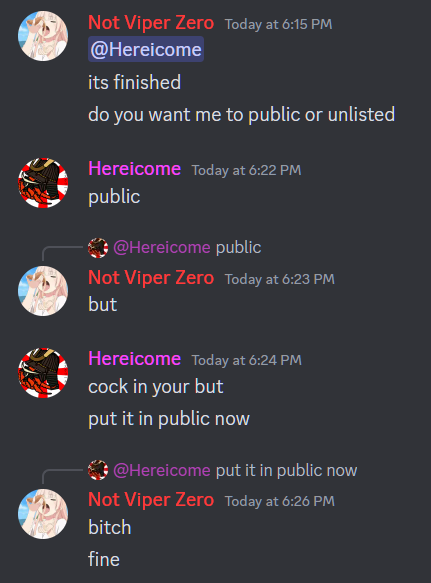Click the @Hereicome name in second reply preview
Viewport: 431px width, 583px height.
pos(162,470)
